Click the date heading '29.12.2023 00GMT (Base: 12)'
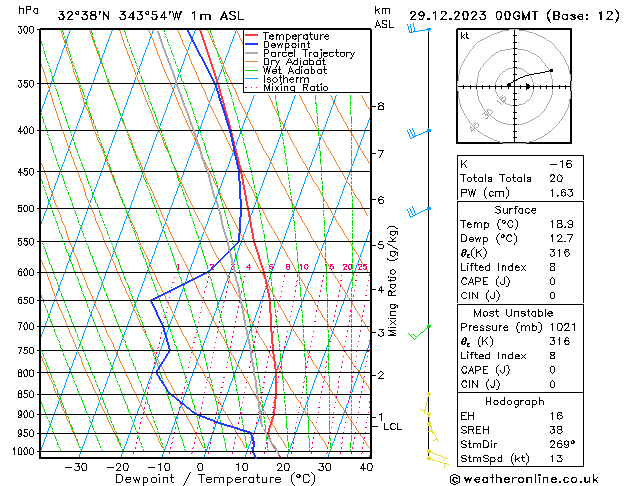The image size is (629, 486). coord(514,16)
